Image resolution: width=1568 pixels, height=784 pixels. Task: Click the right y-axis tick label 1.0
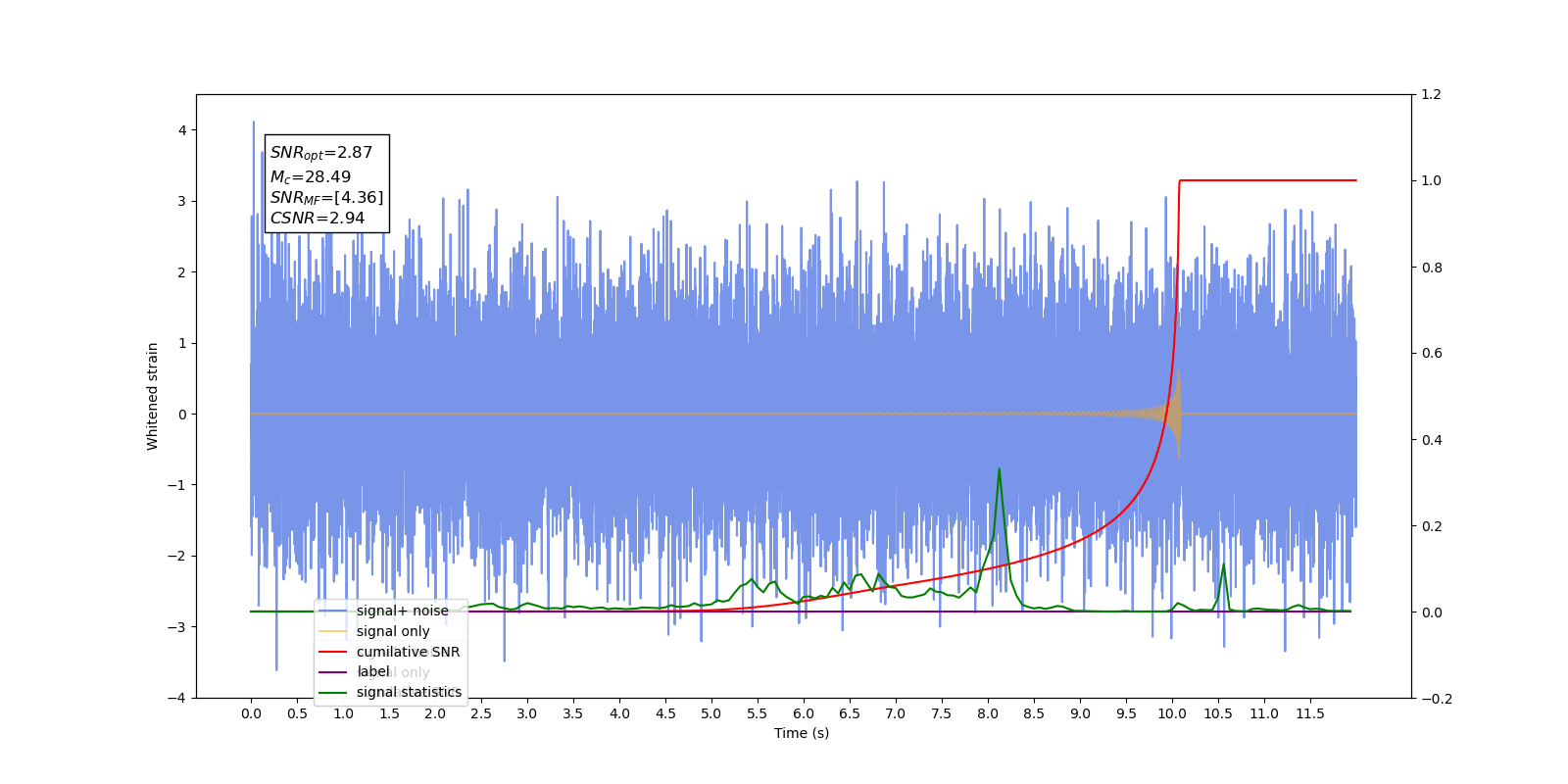coord(1431,180)
